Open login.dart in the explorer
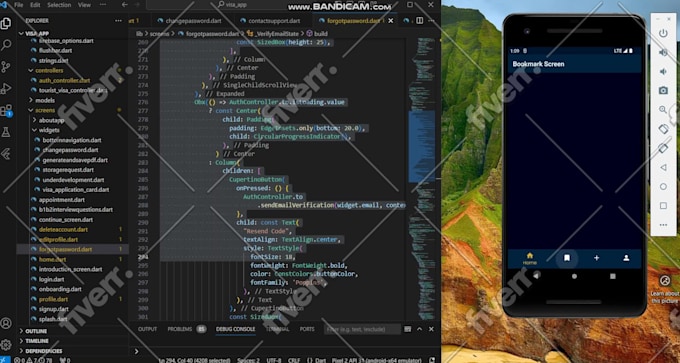The image size is (680, 363). (51, 279)
